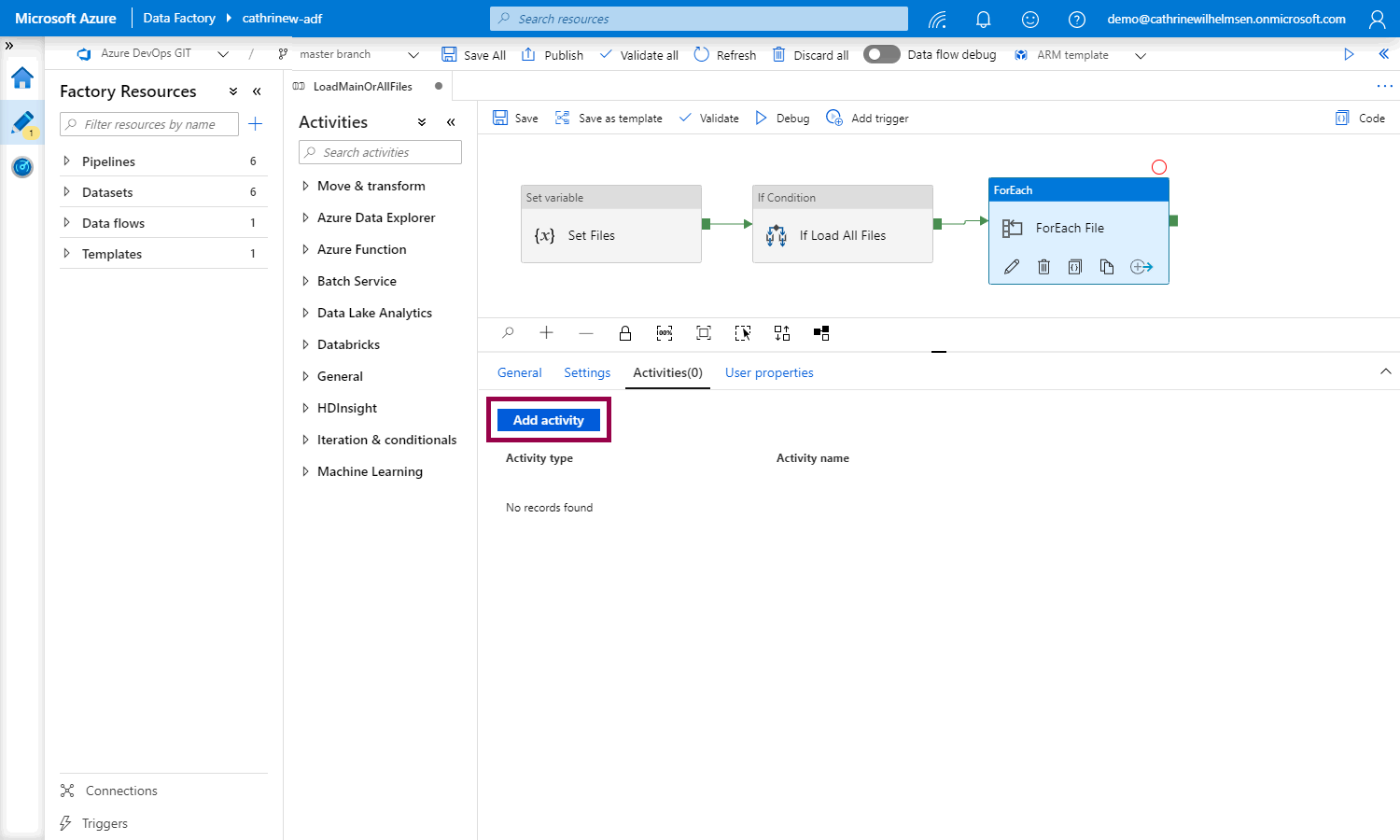Open the Monitor icon in left sidebar

tap(22, 167)
